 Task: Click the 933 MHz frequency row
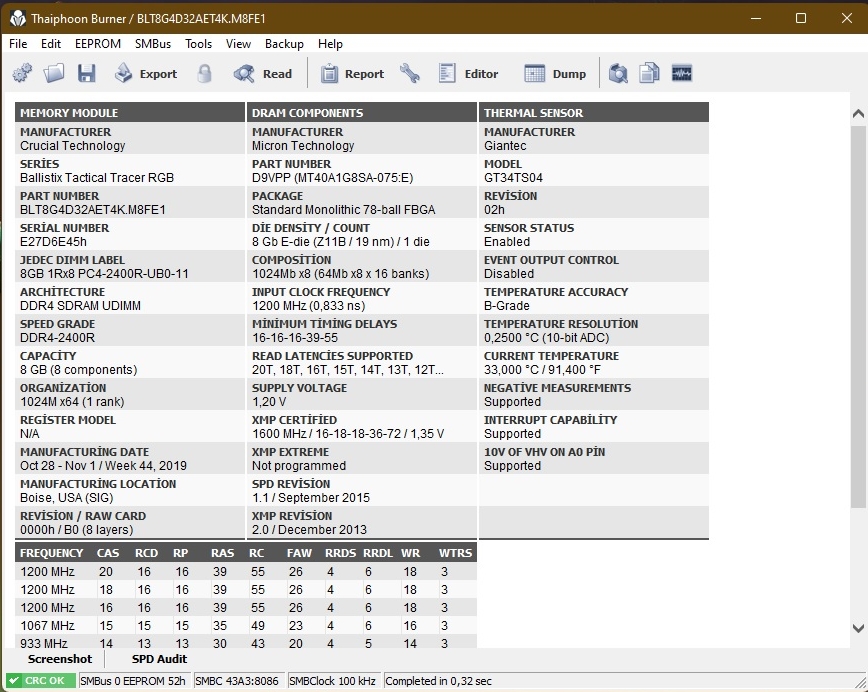pos(246,642)
